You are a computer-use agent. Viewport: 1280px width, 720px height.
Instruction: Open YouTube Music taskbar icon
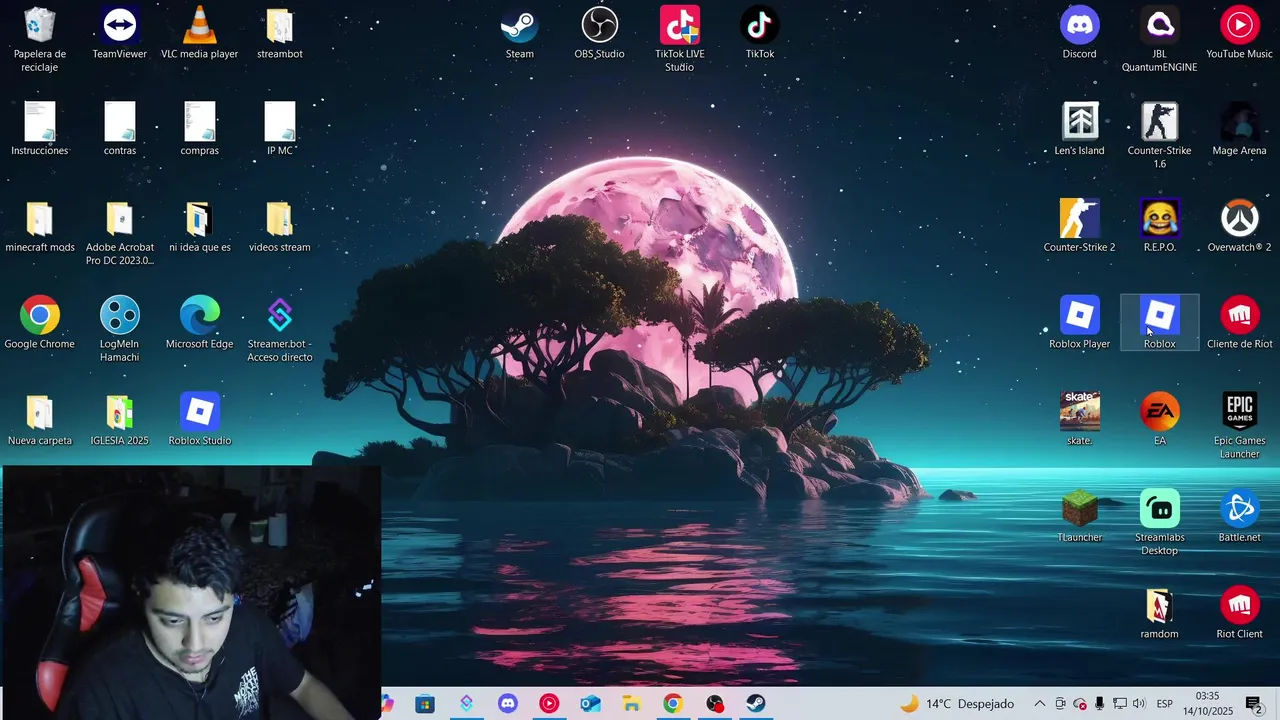pos(549,704)
